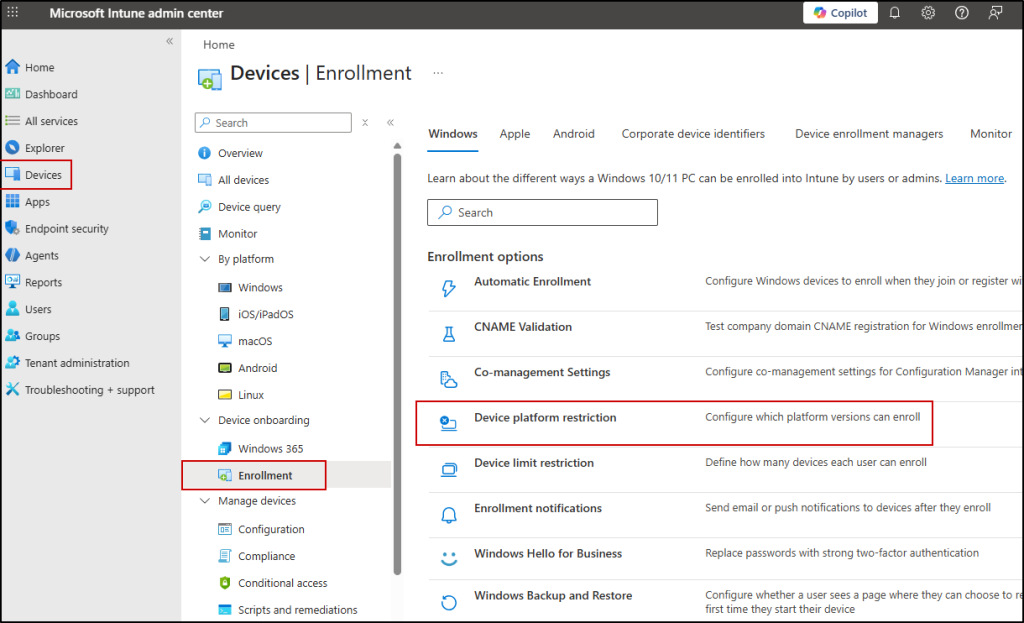Open the settings gear icon
1024x623 pixels.
pos(928,13)
